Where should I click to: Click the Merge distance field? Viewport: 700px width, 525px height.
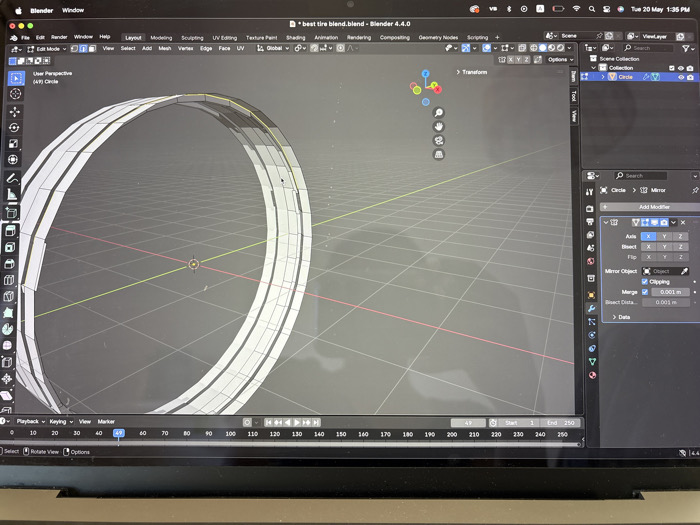point(670,292)
